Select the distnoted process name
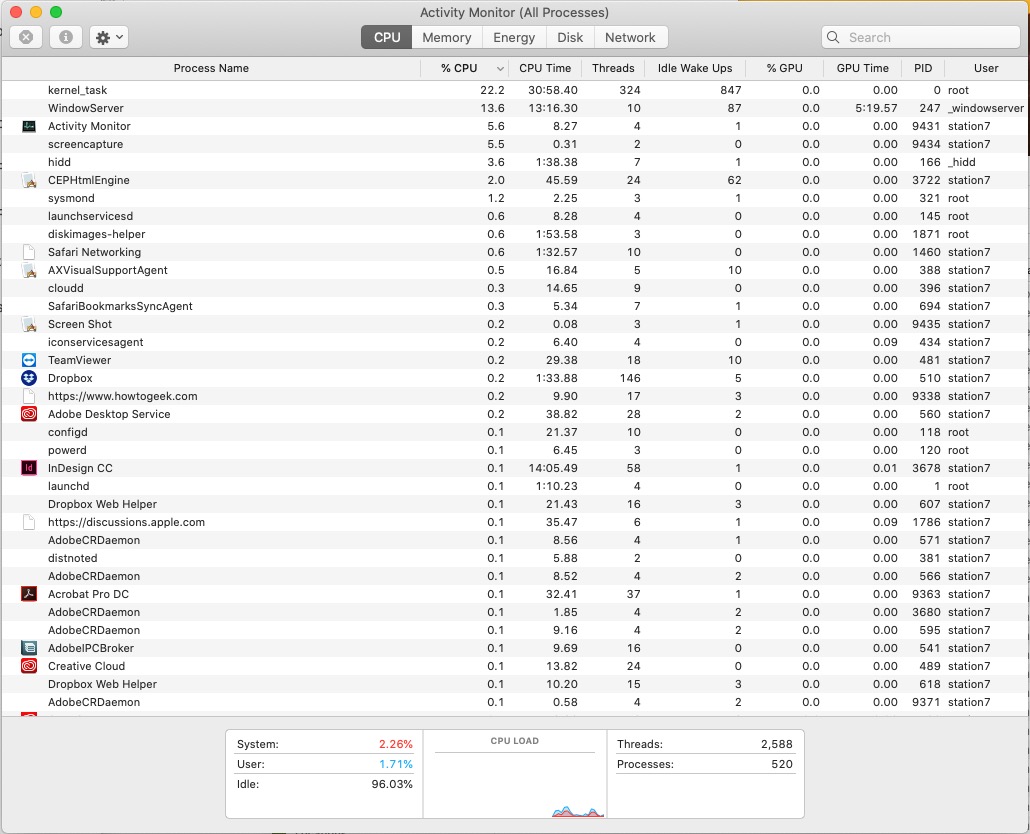 click(x=72, y=558)
